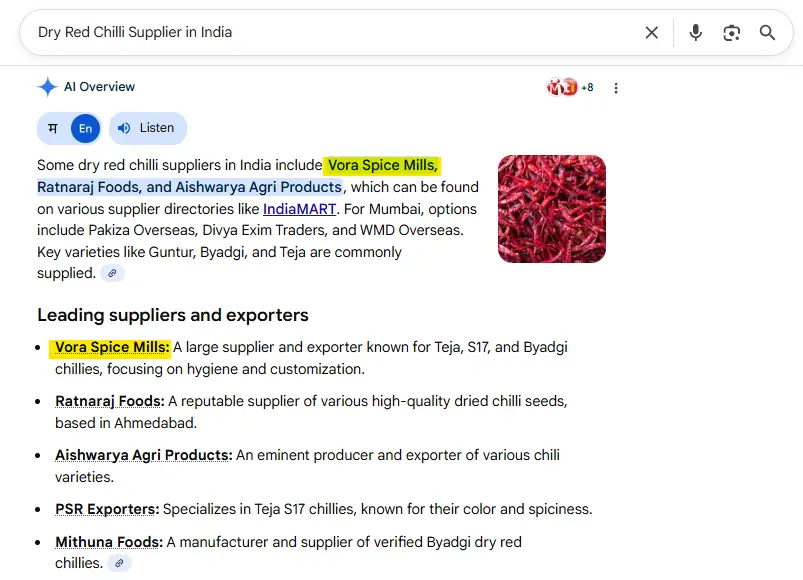Open the IndiaMART link

pyautogui.click(x=300, y=209)
